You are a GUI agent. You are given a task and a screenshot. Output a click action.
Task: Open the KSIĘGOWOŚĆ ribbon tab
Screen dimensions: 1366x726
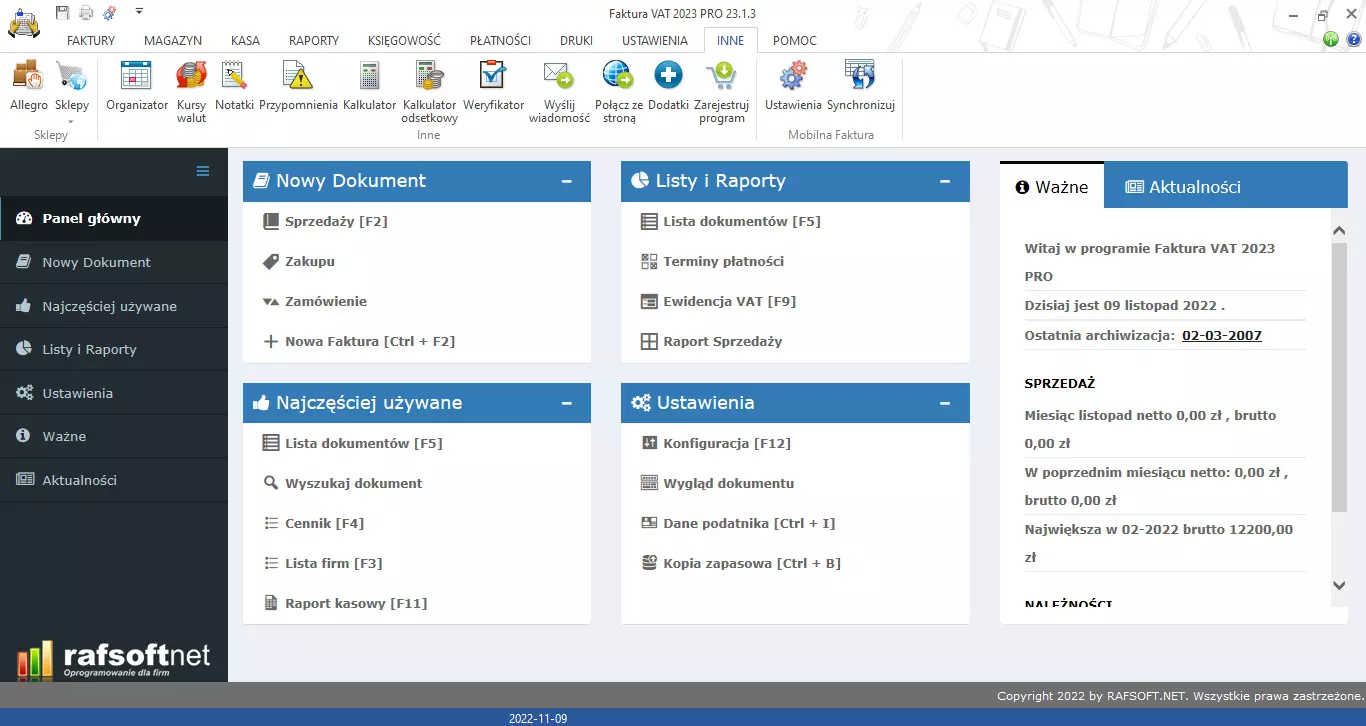click(403, 40)
